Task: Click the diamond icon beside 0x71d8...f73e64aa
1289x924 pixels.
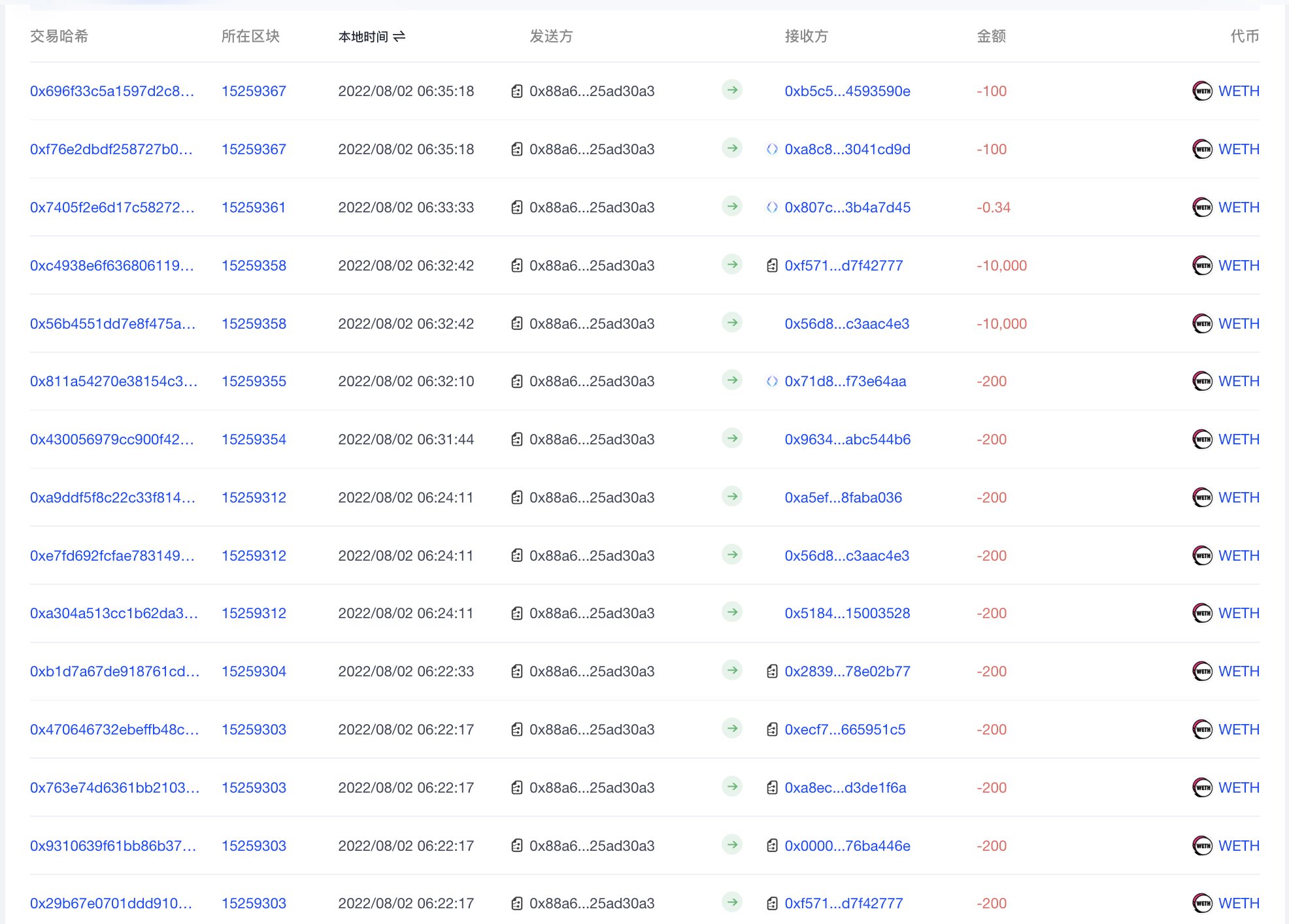Action: (772, 381)
